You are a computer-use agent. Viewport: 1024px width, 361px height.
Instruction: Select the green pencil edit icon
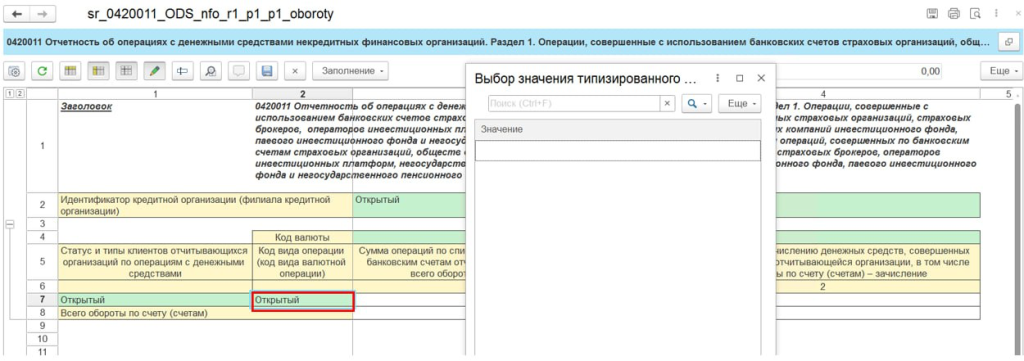click(x=155, y=71)
